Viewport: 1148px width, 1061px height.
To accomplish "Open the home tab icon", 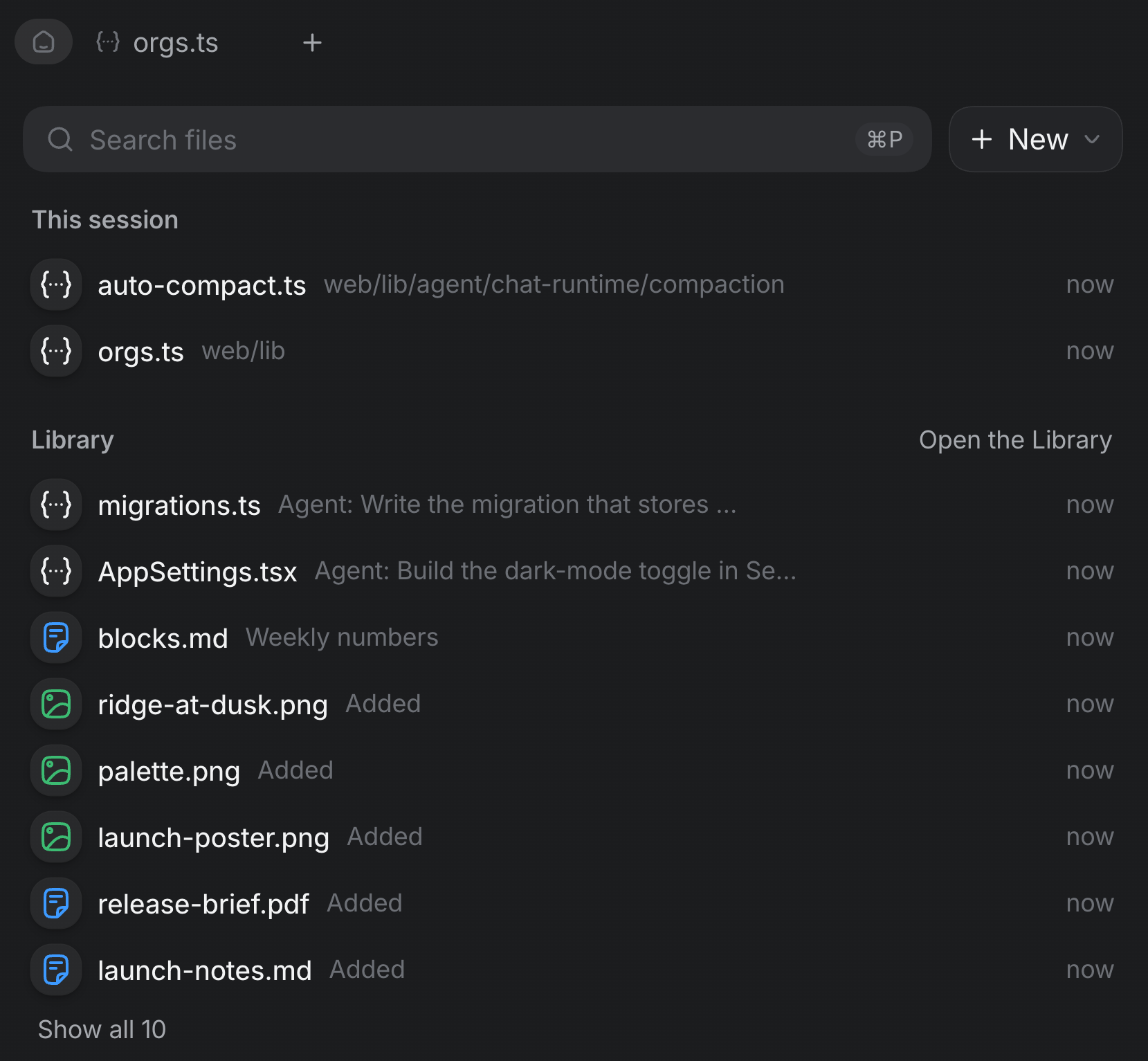I will [44, 42].
